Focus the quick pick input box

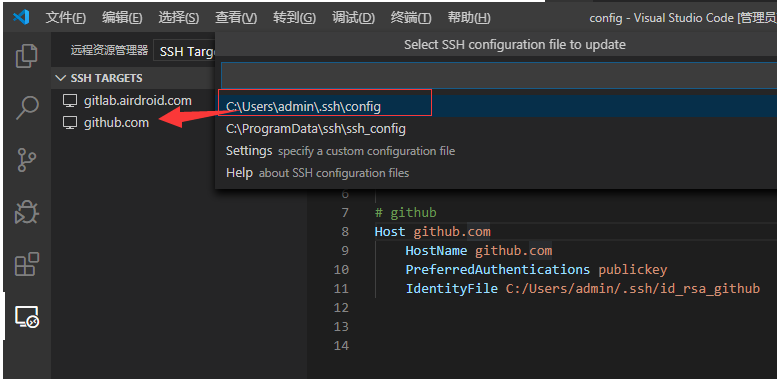pyautogui.click(x=499, y=75)
